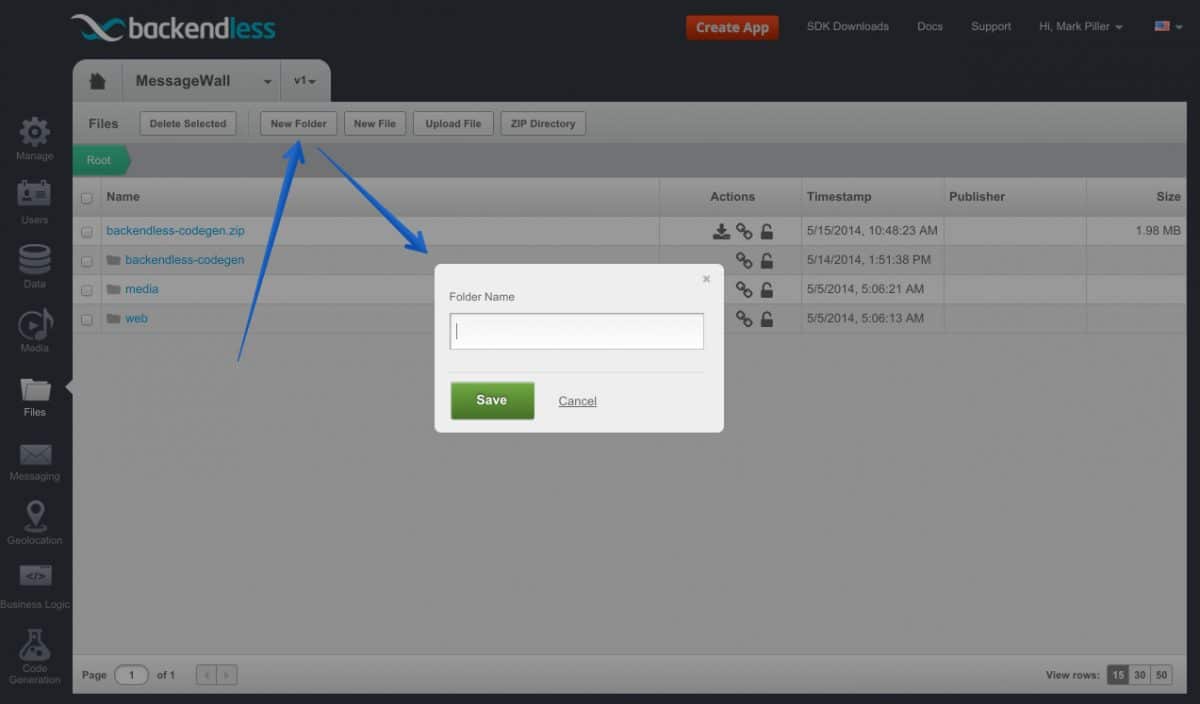This screenshot has width=1200, height=704.
Task: Open the v1 version dropdown
Action: [x=305, y=81]
